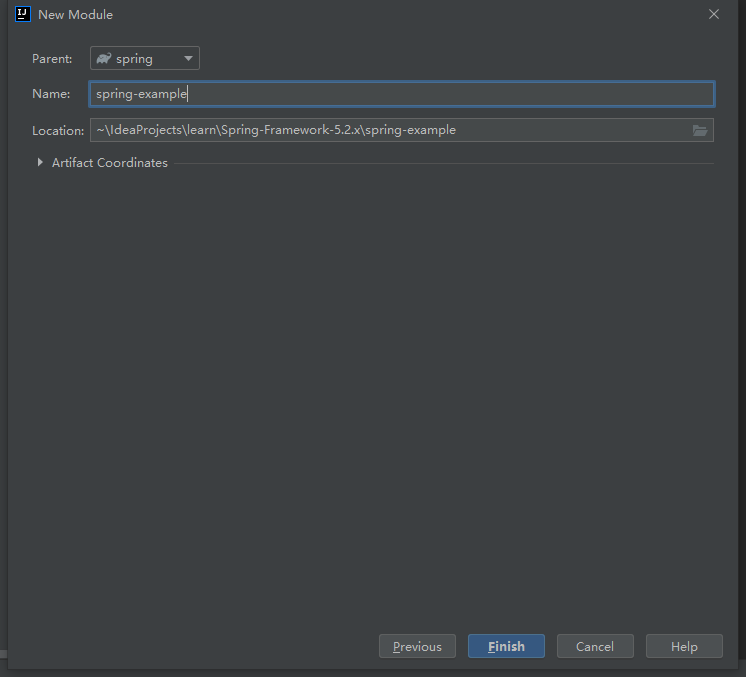Go back with the Previous button
Viewport: 746px width, 677px height.
pyautogui.click(x=417, y=646)
